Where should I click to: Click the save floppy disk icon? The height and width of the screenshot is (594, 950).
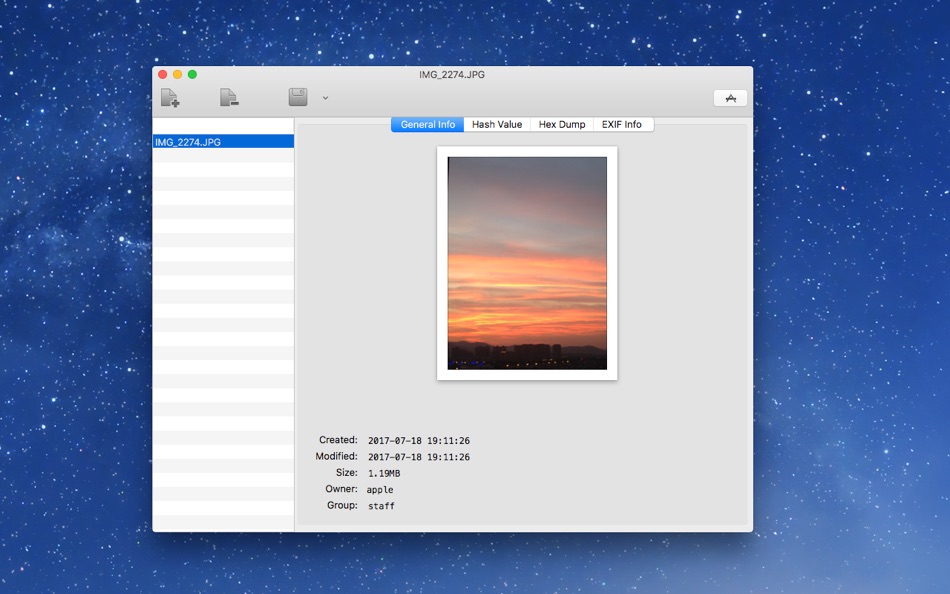click(x=298, y=97)
